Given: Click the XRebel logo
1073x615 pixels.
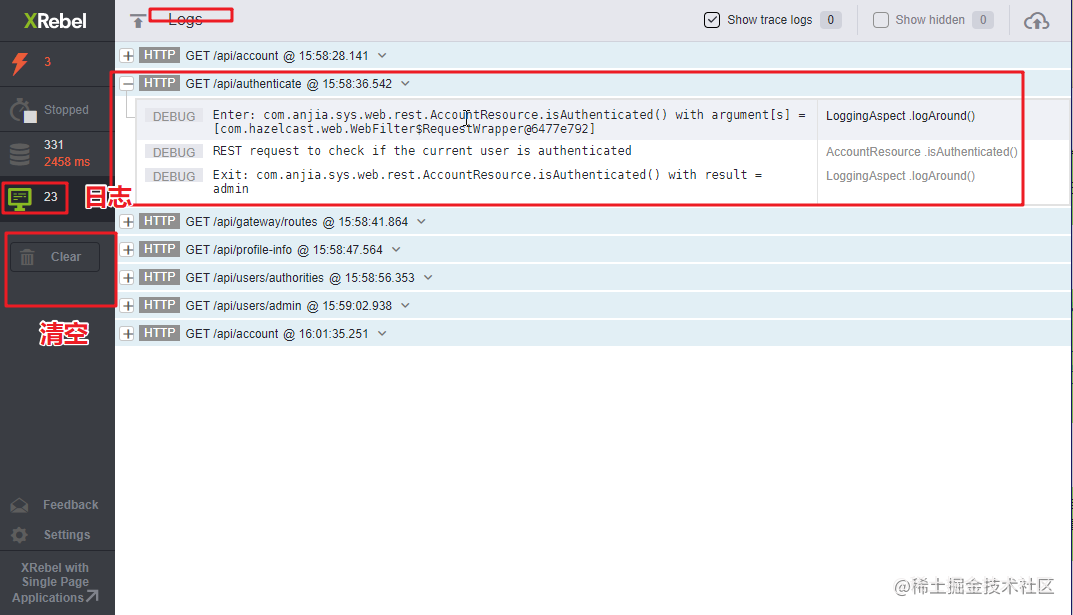Looking at the screenshot, I should (55, 21).
